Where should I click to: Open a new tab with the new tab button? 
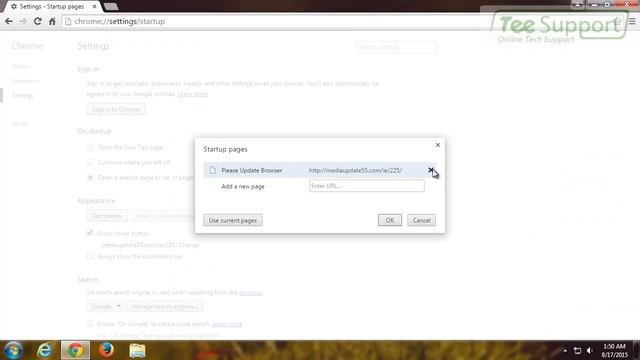(x=111, y=7)
